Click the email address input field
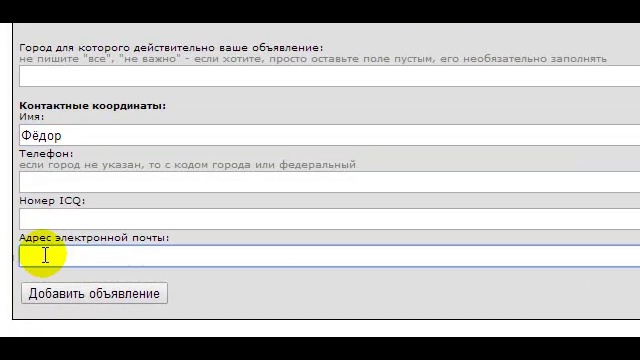This screenshot has height=360, width=640. (x=329, y=256)
